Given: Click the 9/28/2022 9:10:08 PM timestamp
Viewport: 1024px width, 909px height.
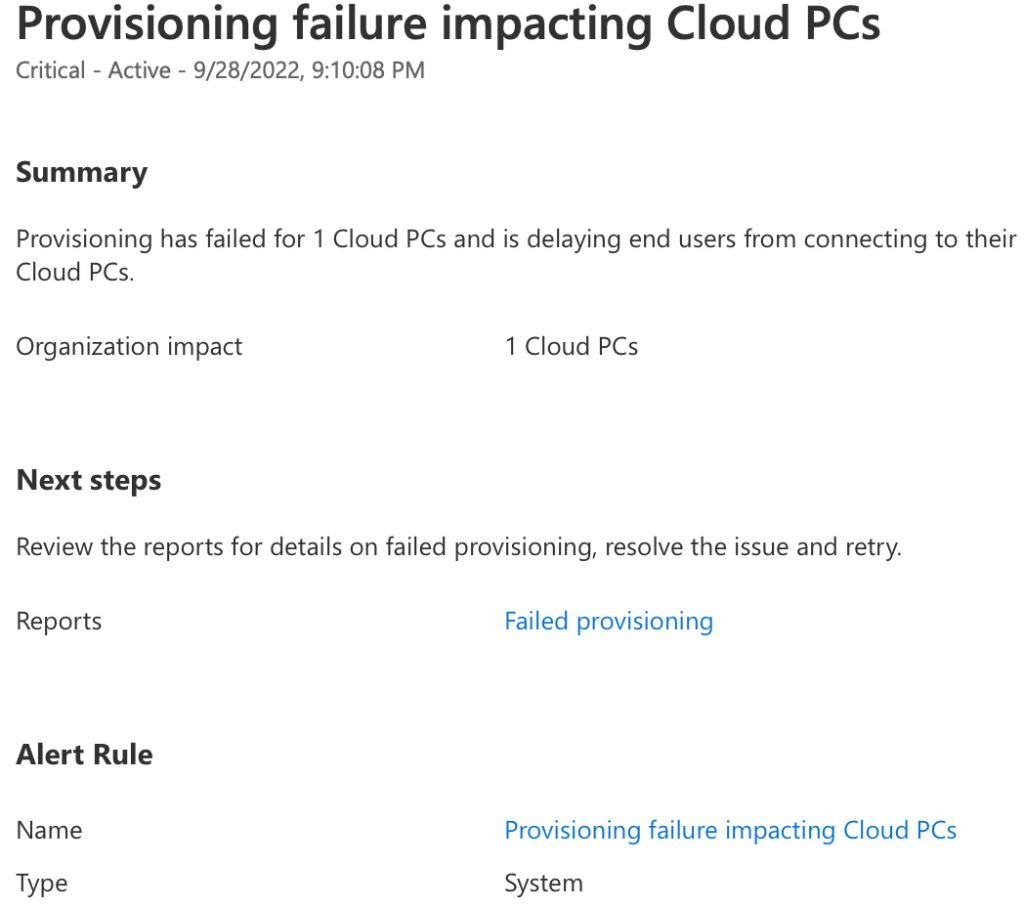Looking at the screenshot, I should pos(309,70).
